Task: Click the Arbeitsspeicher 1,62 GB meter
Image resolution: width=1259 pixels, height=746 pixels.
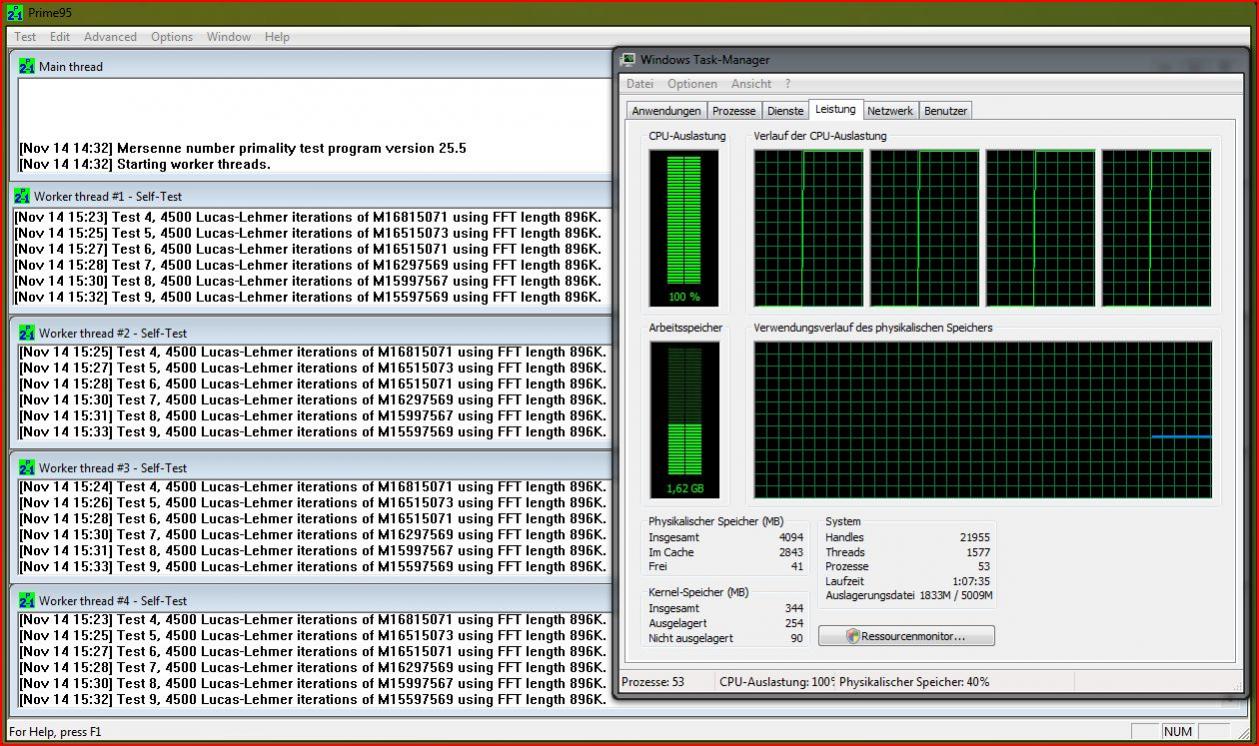Action: [683, 420]
